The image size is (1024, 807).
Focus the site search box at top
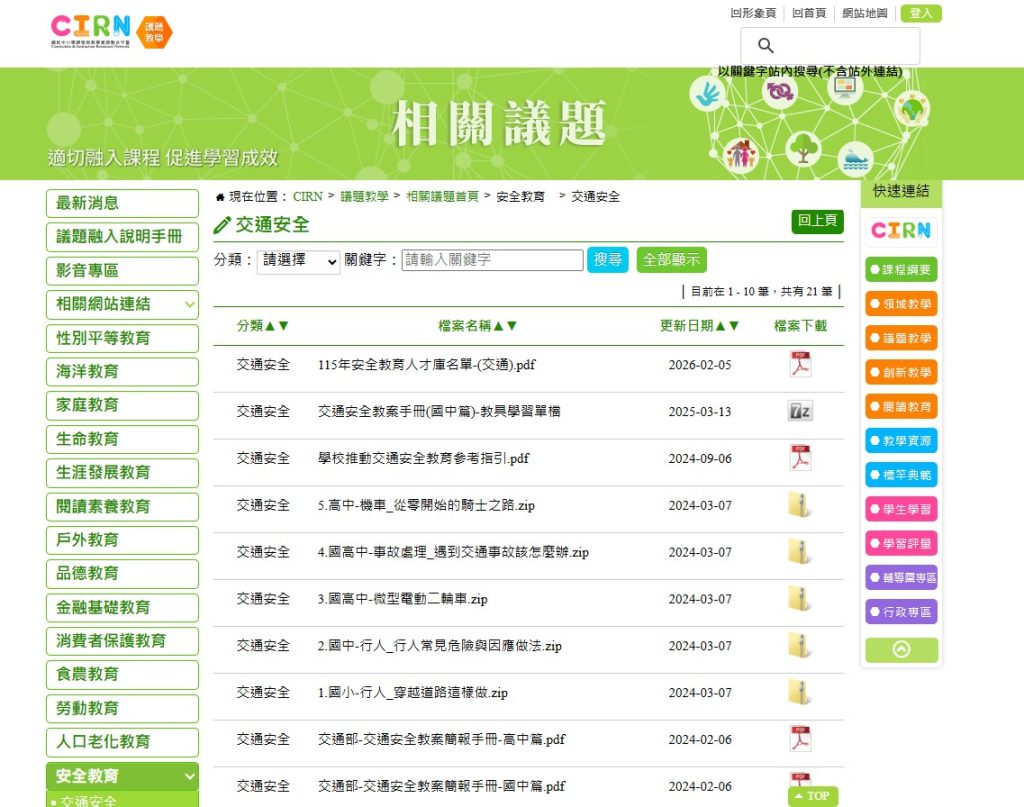[x=830, y=46]
